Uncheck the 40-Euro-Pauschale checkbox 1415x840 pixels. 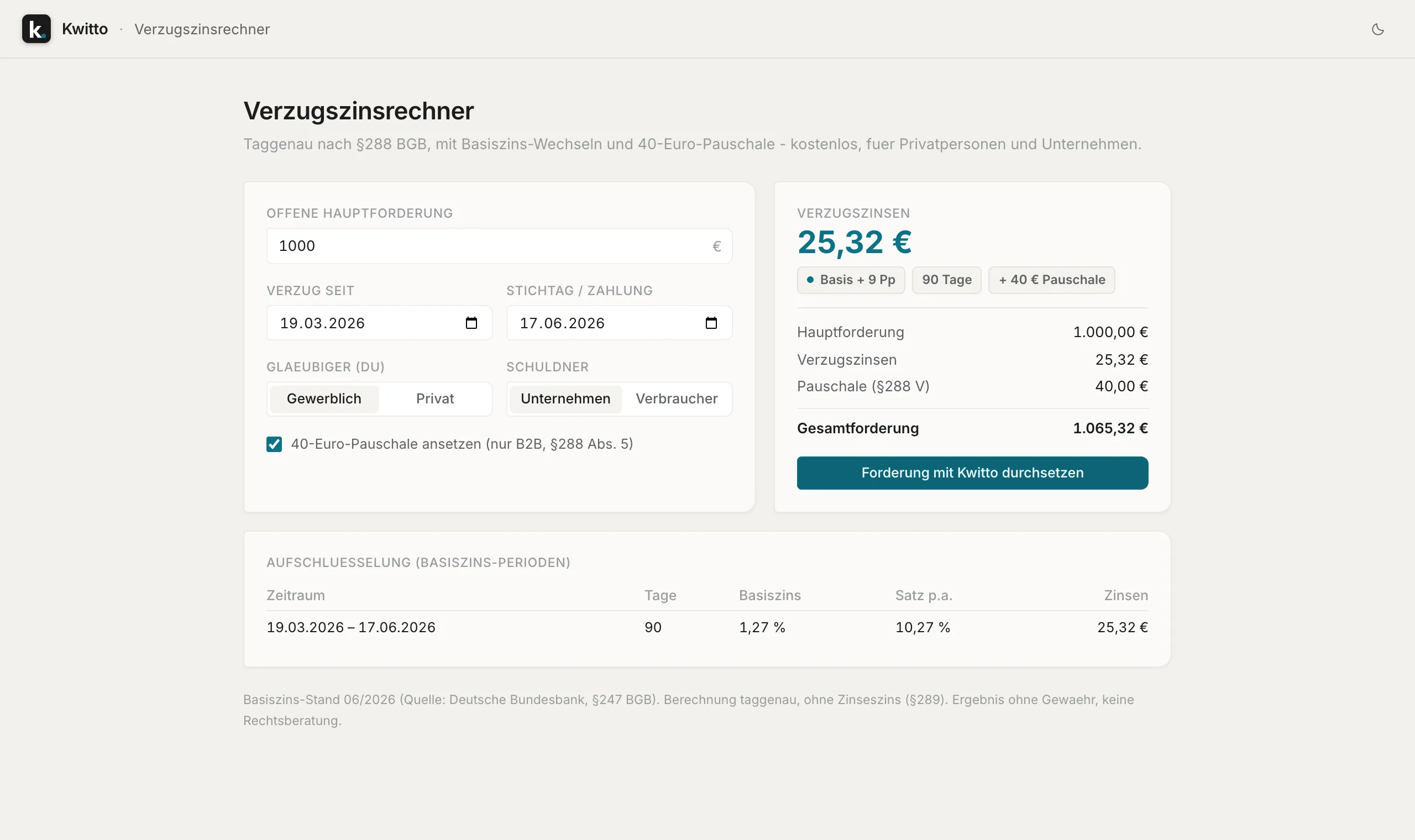[x=274, y=444]
